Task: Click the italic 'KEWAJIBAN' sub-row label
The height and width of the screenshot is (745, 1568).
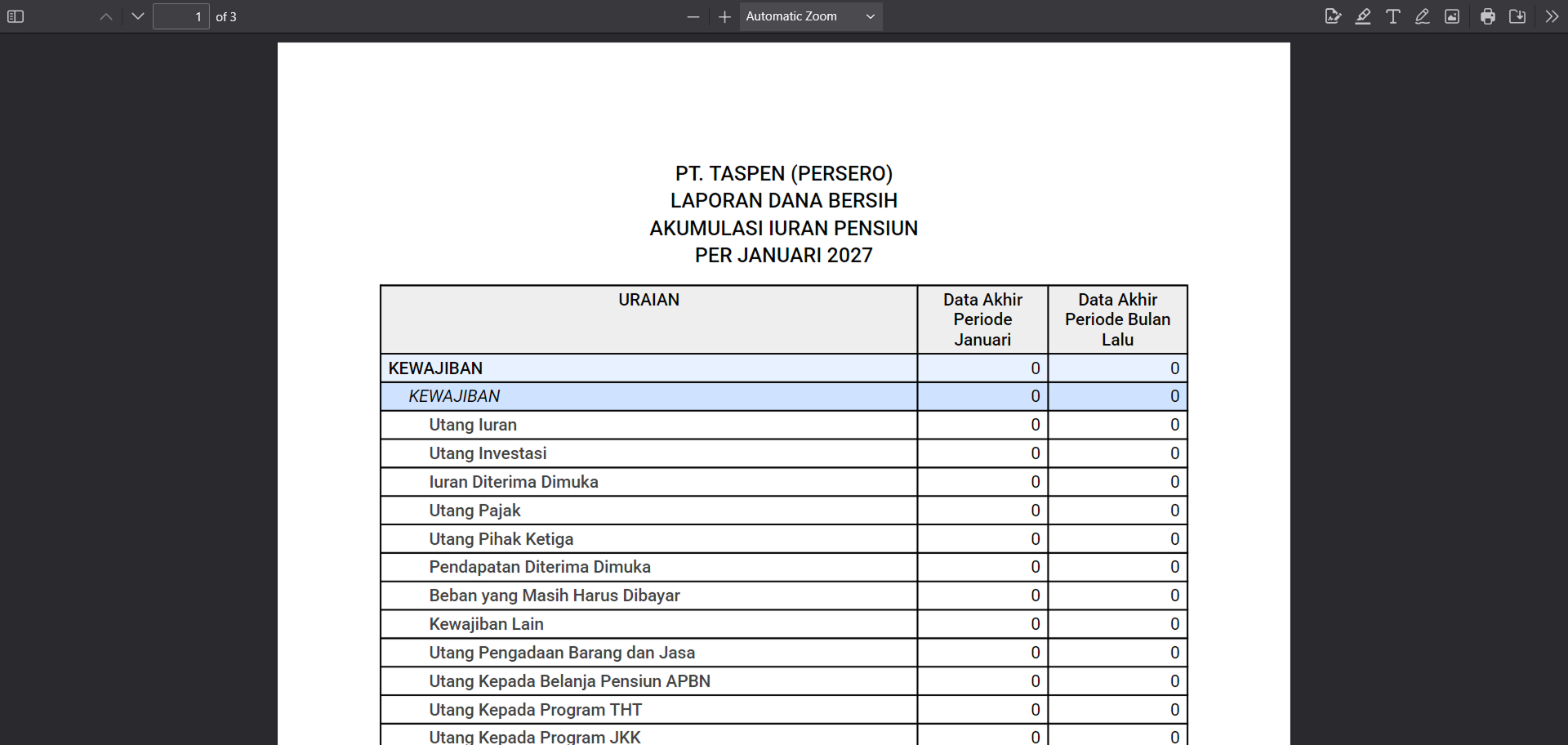Action: click(454, 396)
